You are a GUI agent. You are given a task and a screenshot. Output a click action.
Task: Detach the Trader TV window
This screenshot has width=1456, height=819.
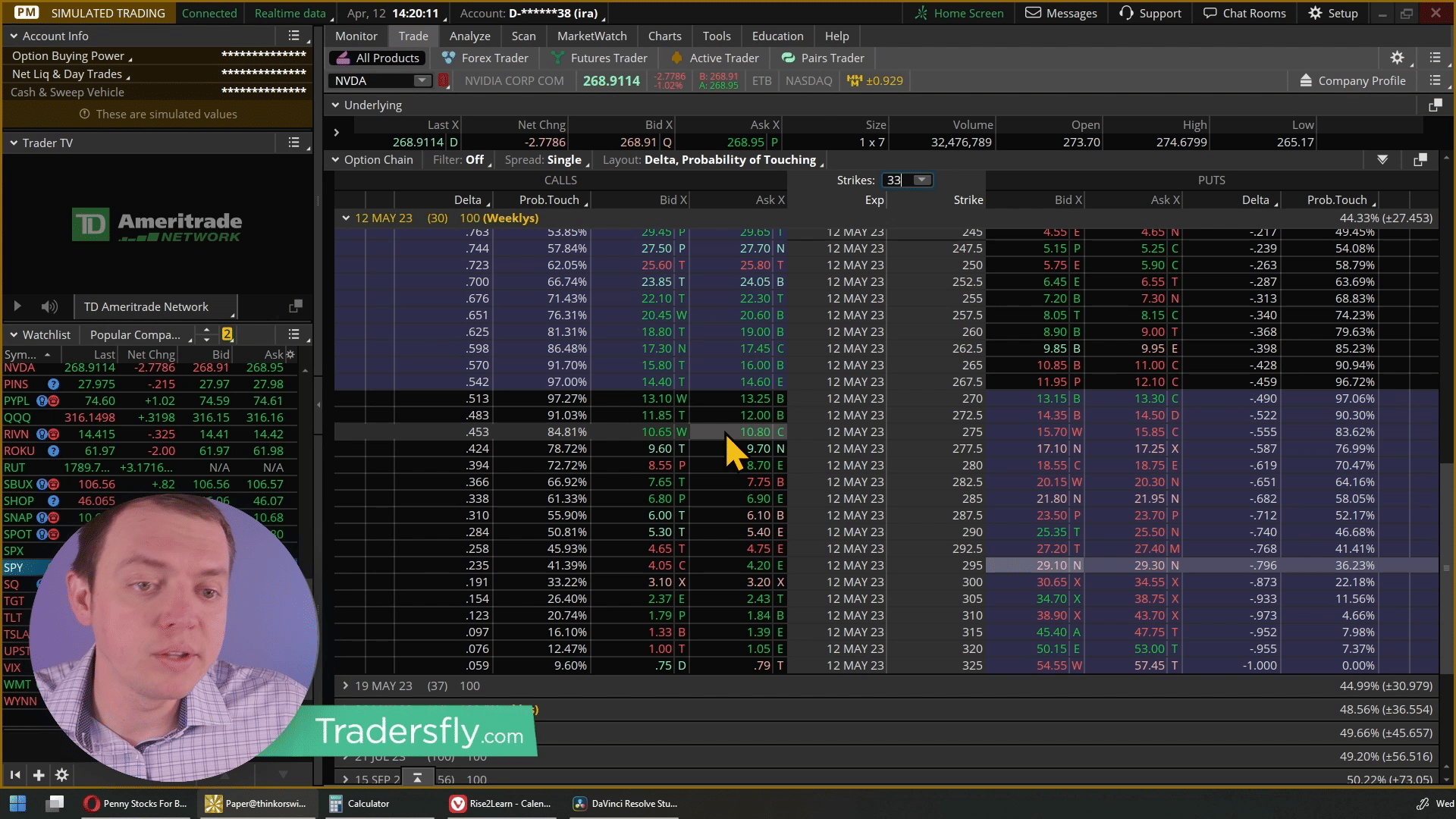click(296, 306)
